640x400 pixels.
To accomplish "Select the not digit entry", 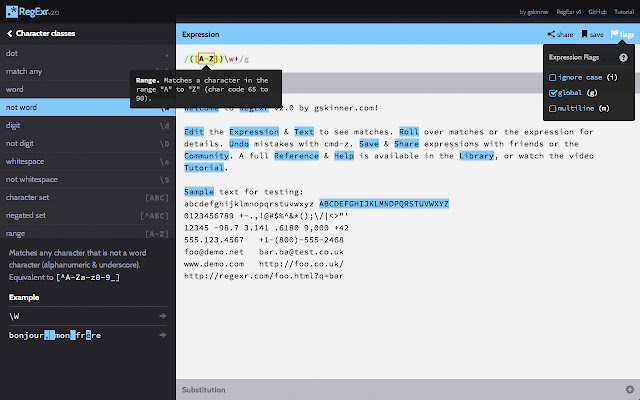I will tap(87, 143).
